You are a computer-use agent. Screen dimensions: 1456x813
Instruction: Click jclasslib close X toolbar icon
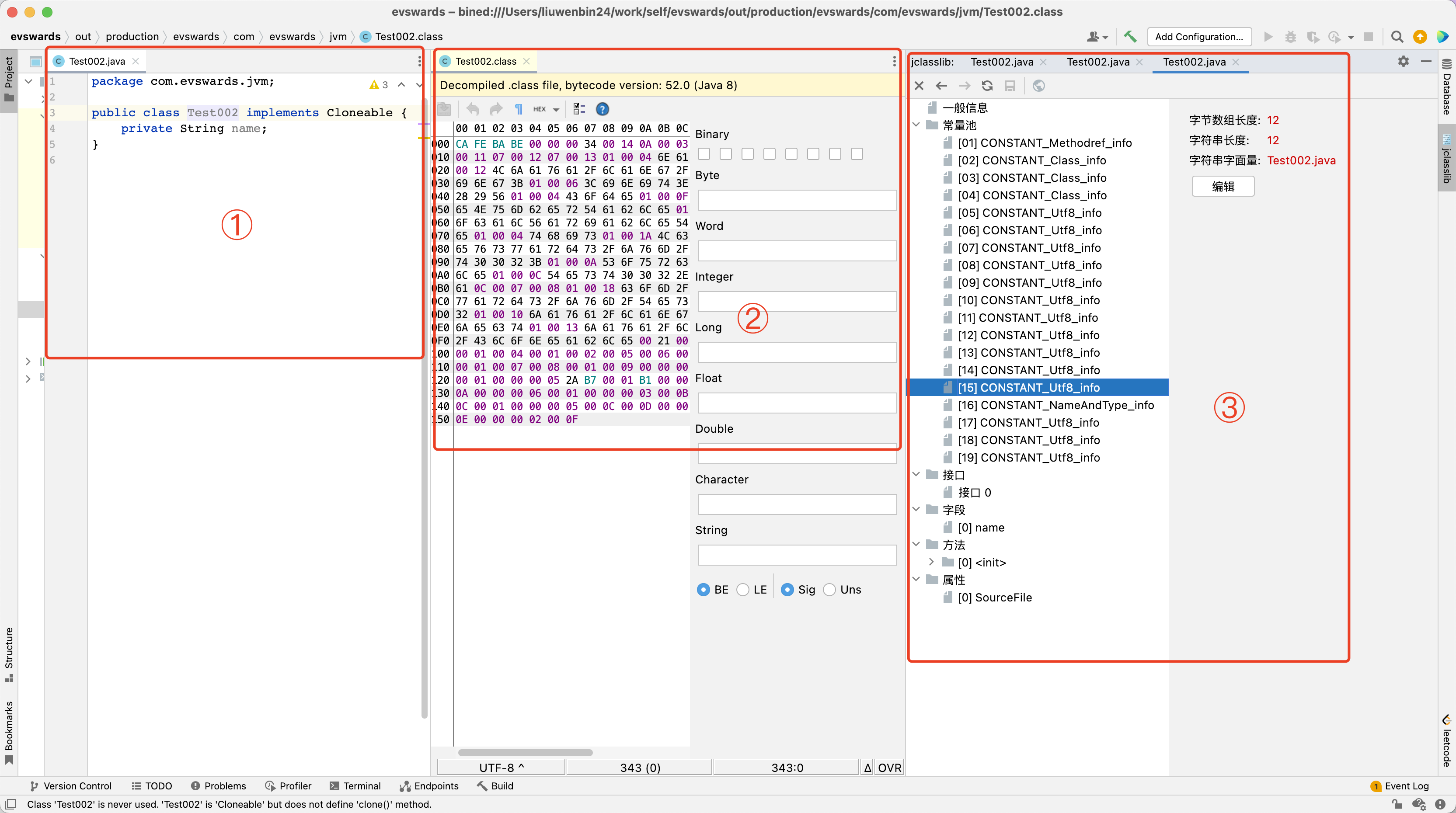pos(919,86)
